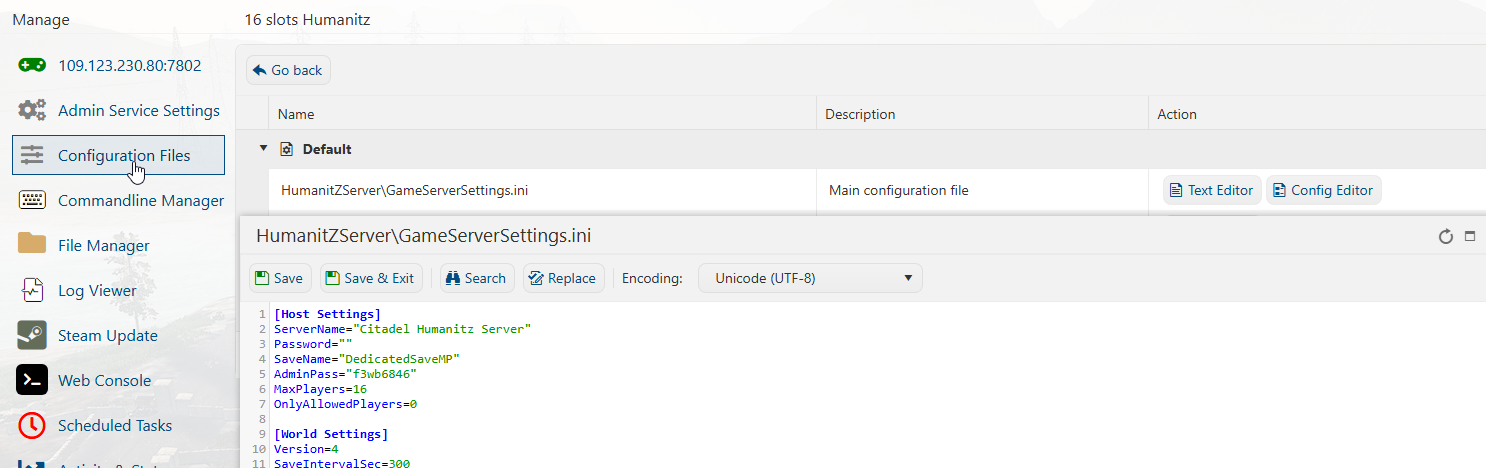Open File Manager folder icon

[32, 245]
